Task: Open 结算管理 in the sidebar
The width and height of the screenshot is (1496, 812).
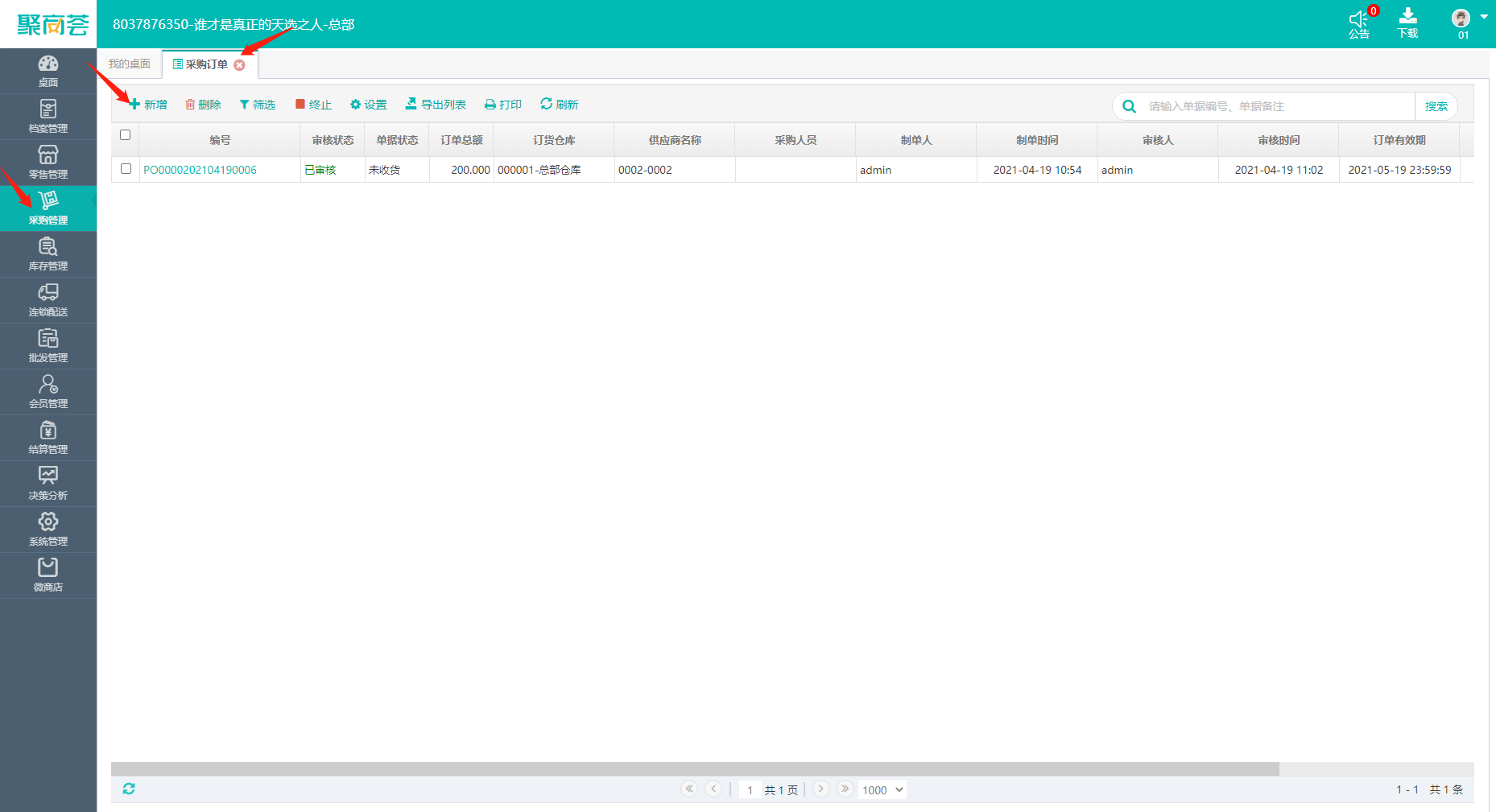Action: tap(48, 438)
